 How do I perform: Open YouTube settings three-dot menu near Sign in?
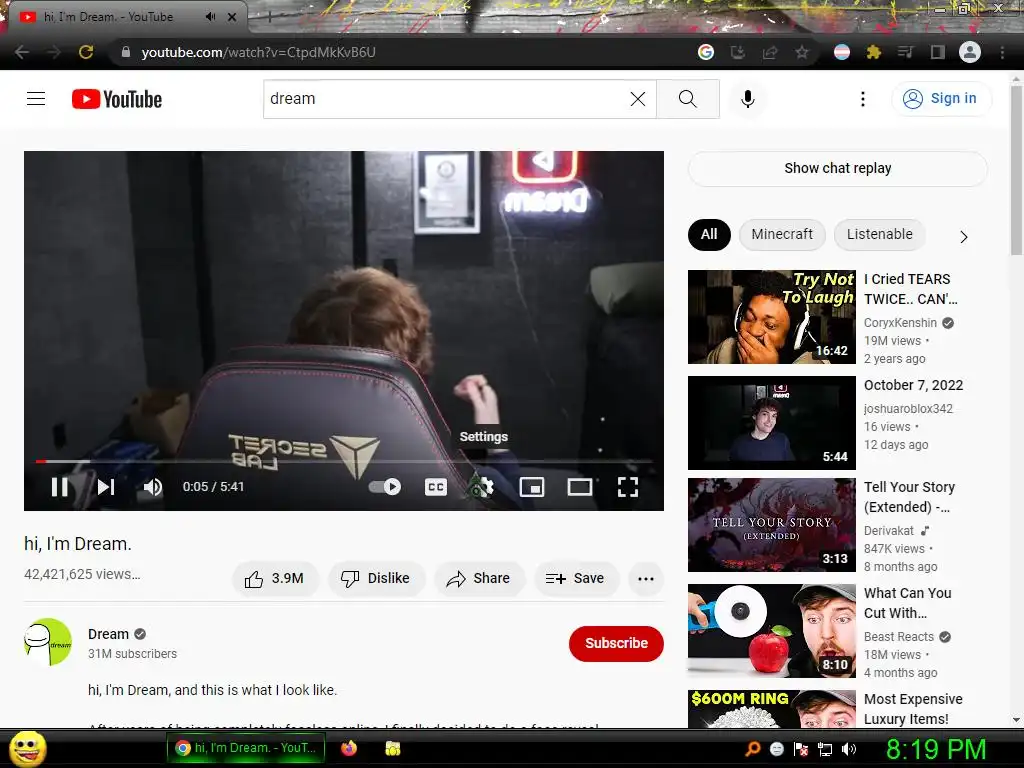click(863, 99)
